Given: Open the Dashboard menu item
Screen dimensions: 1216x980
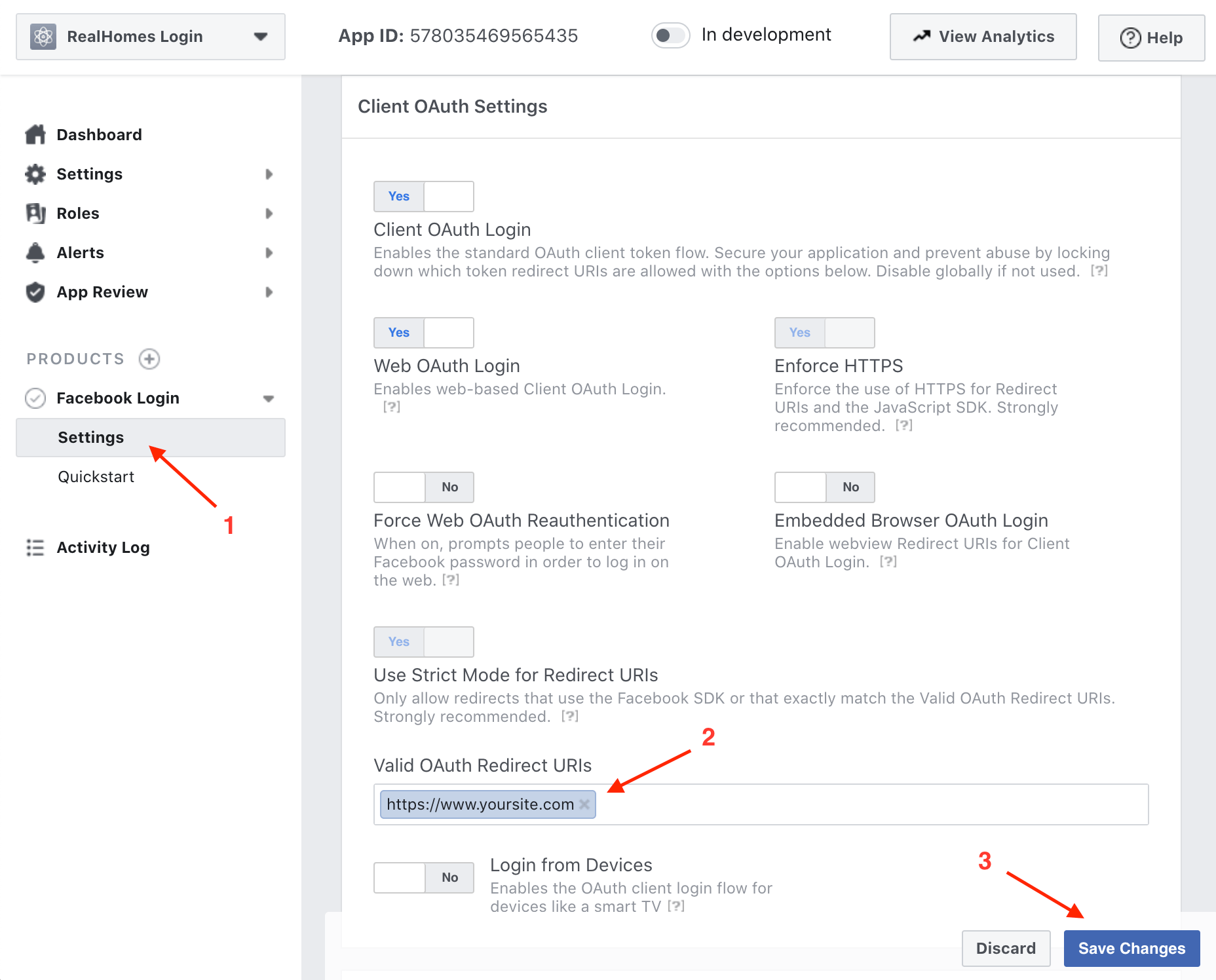Looking at the screenshot, I should 99,135.
